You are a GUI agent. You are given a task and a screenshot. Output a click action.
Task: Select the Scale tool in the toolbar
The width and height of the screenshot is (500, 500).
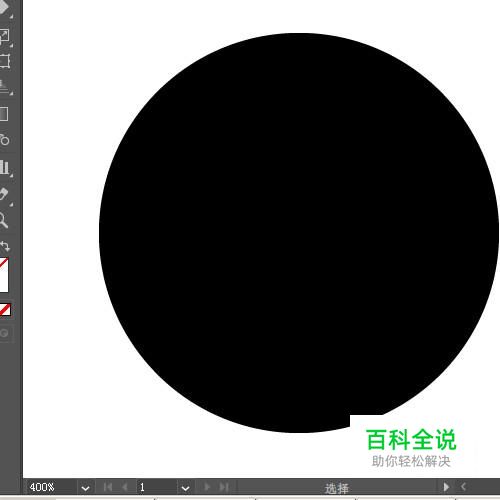point(4,36)
